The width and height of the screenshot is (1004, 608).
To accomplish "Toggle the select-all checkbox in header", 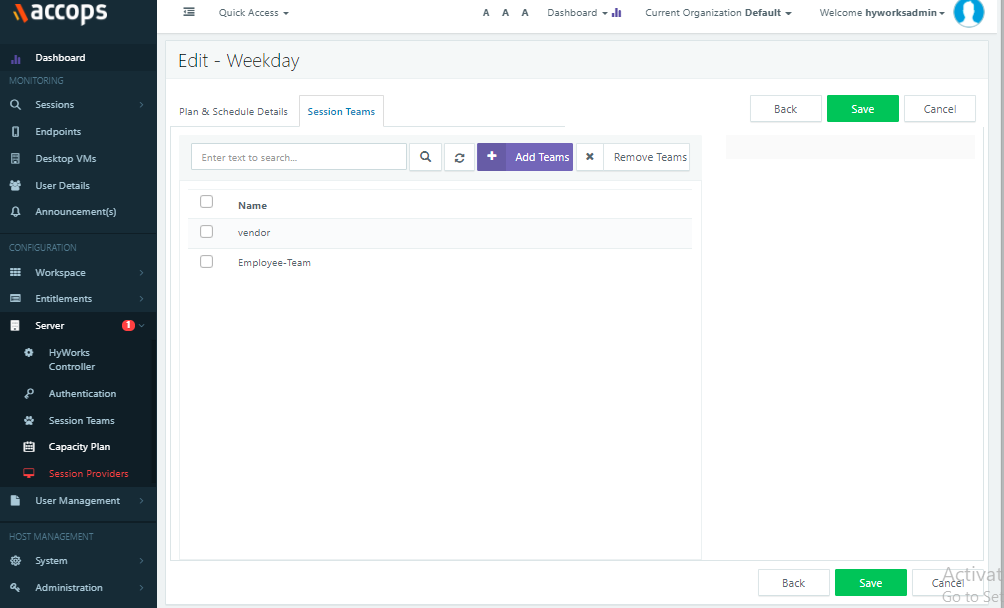I will (x=207, y=202).
